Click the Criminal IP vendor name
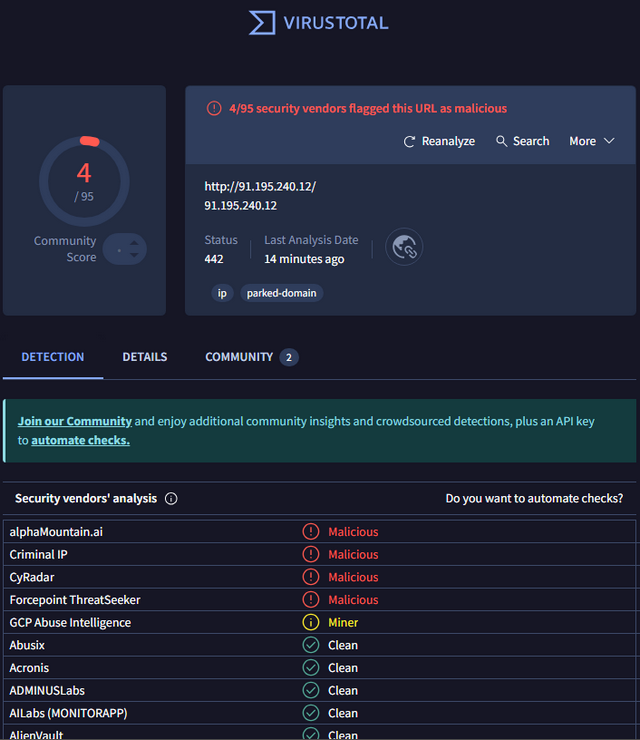The height and width of the screenshot is (740, 640). click(38, 555)
